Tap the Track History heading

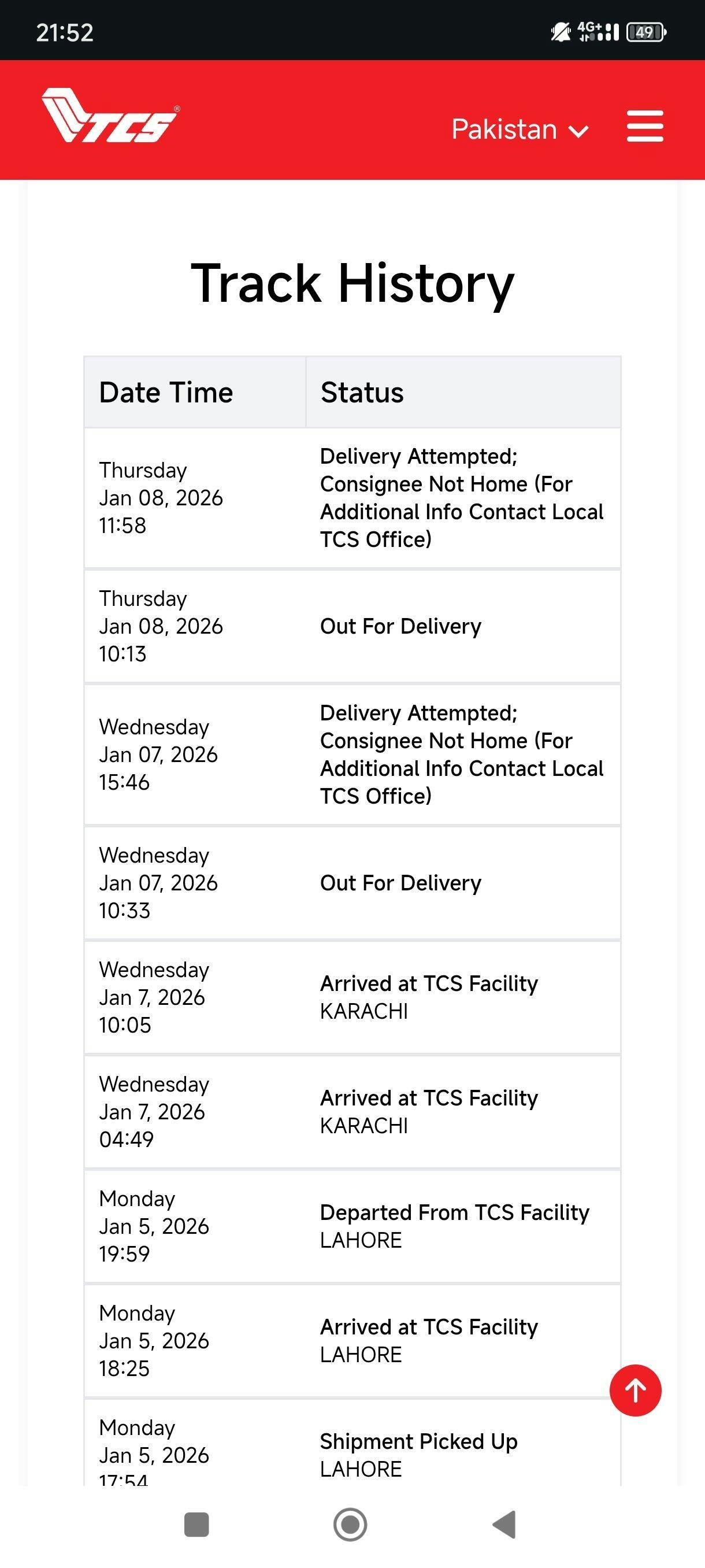(352, 283)
